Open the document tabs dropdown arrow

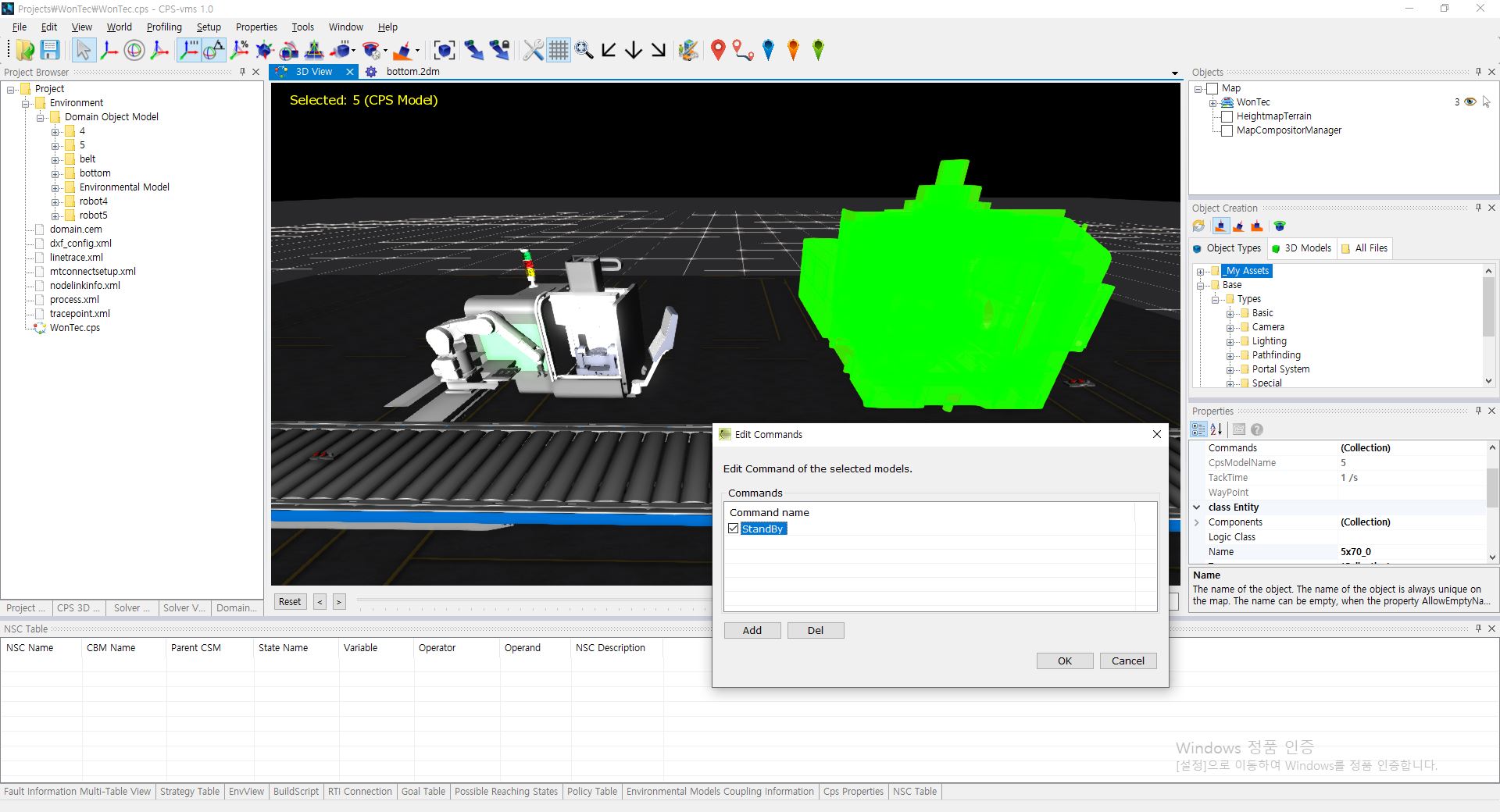[1175, 73]
